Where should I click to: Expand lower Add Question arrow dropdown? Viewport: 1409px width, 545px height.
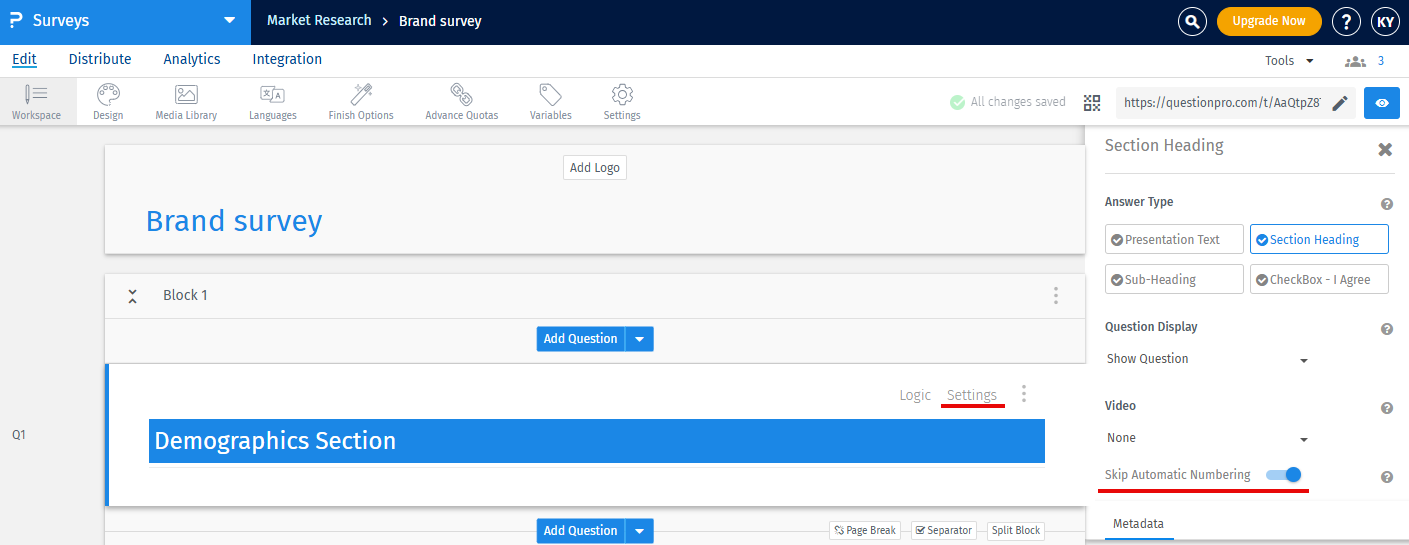(640, 531)
